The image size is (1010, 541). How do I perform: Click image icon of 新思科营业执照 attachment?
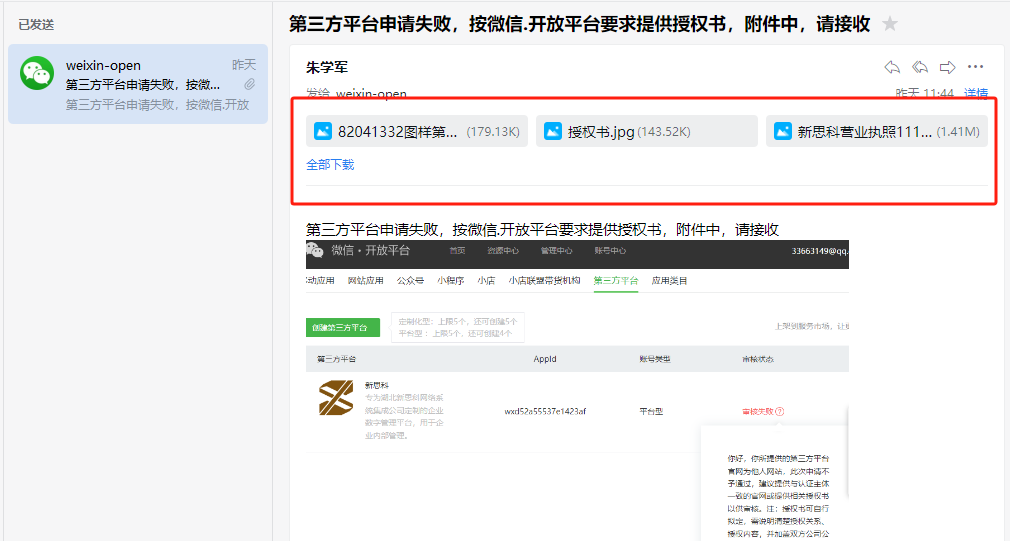783,131
